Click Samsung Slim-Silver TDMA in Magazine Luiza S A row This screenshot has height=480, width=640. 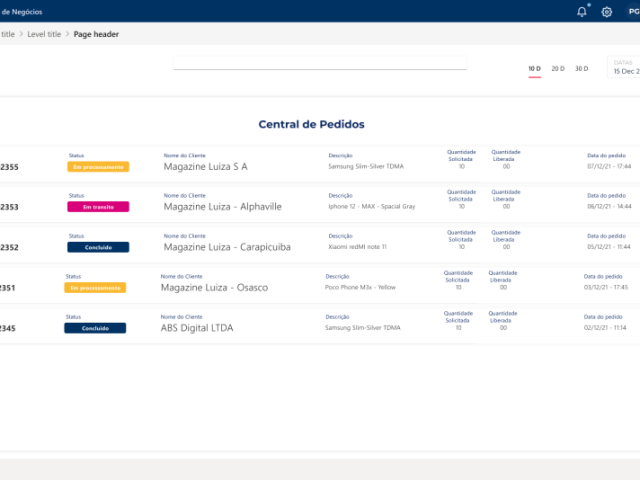pos(366,167)
